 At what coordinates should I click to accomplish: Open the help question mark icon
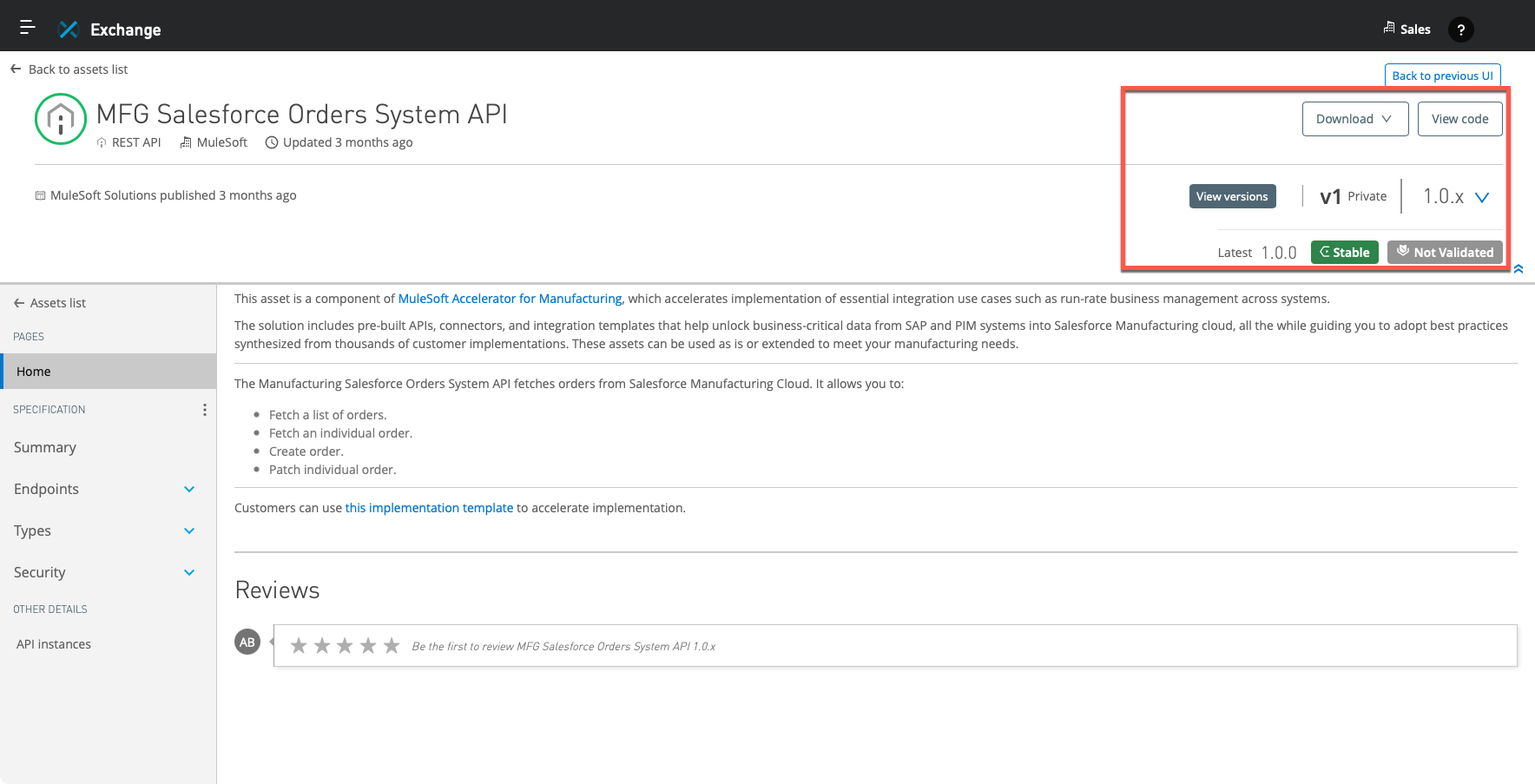pos(1461,30)
